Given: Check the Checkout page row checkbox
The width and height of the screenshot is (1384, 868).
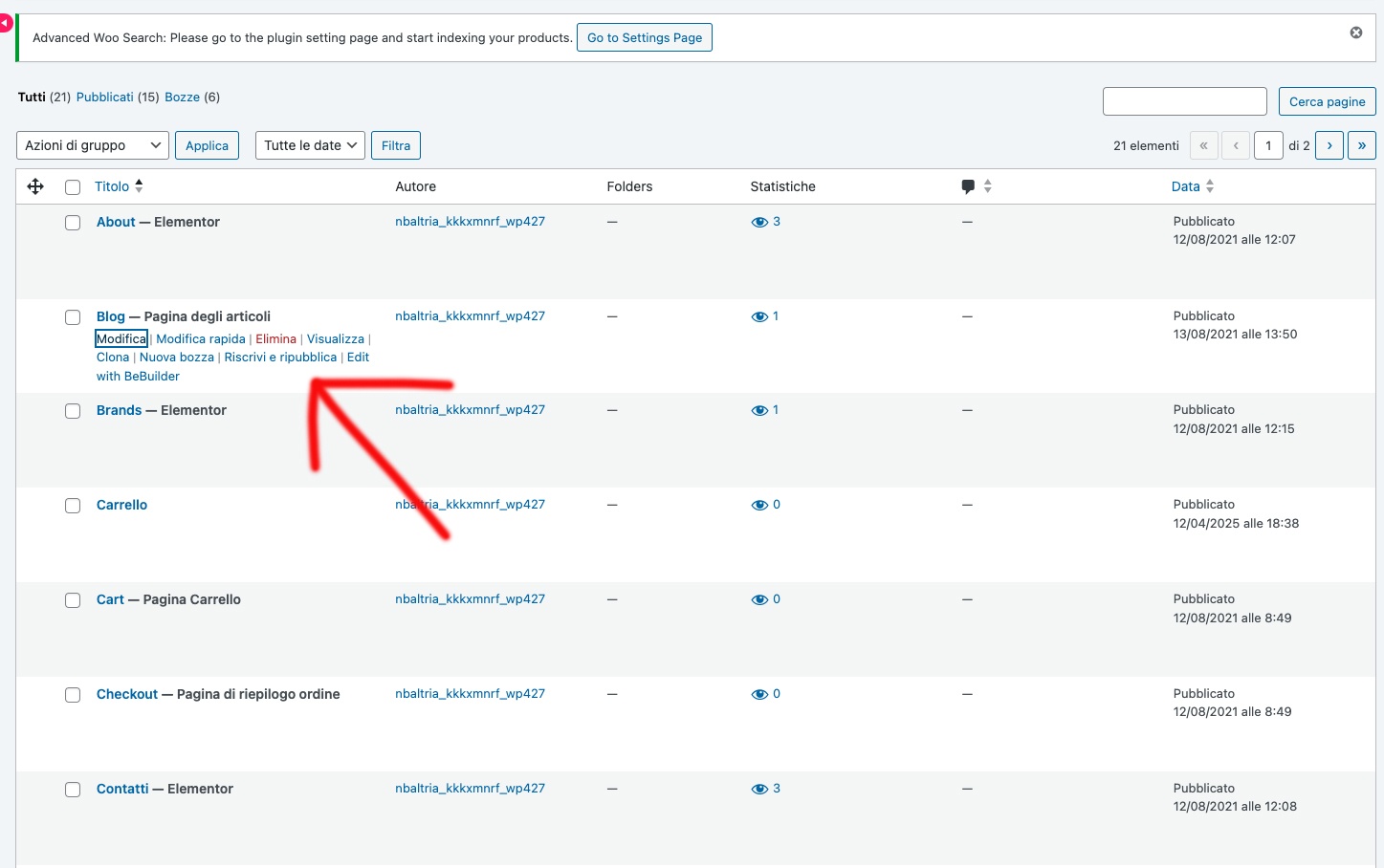Looking at the screenshot, I should (x=73, y=695).
